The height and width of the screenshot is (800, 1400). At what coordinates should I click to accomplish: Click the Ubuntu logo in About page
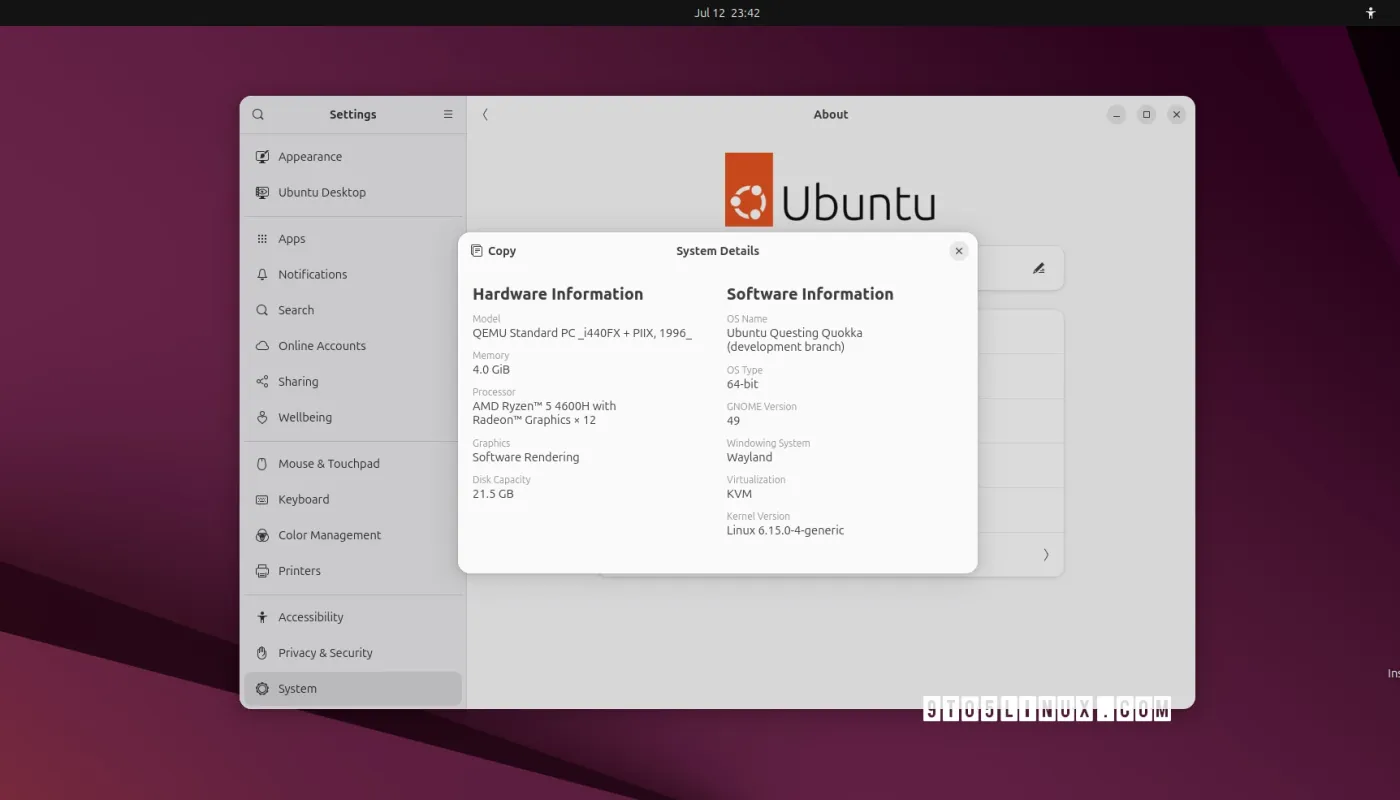[830, 190]
